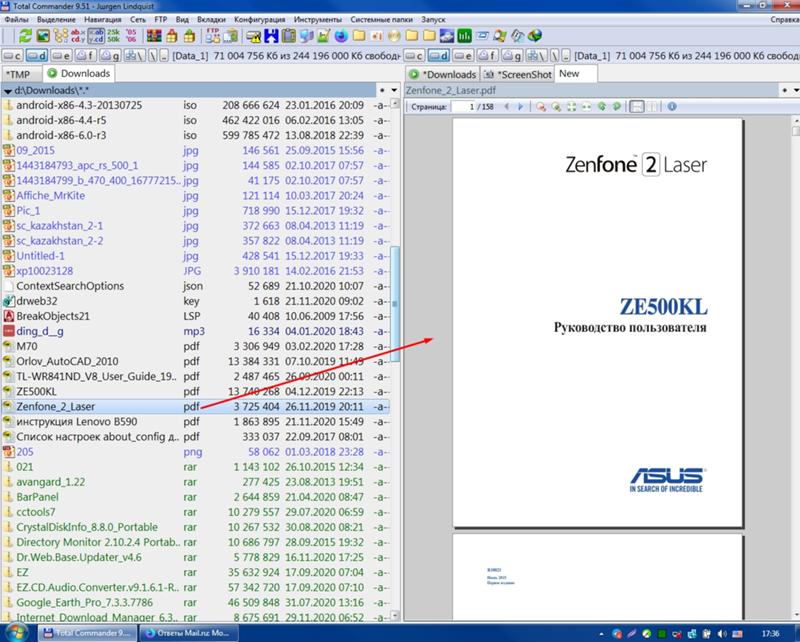This screenshot has width=800, height=642.
Task: Click left file list scroll down arrow
Action: click(394, 616)
